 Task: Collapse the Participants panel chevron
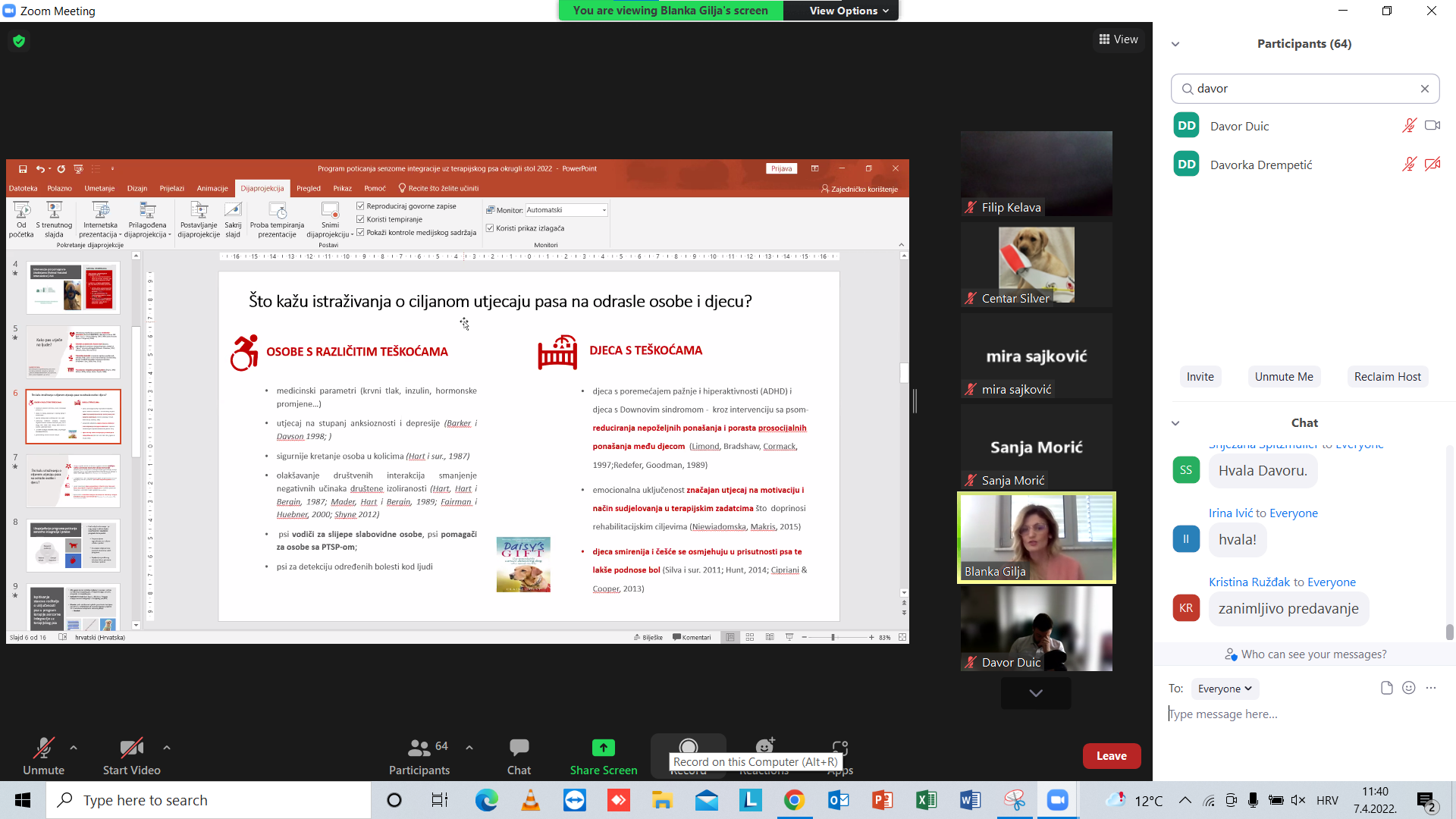[x=1175, y=44]
